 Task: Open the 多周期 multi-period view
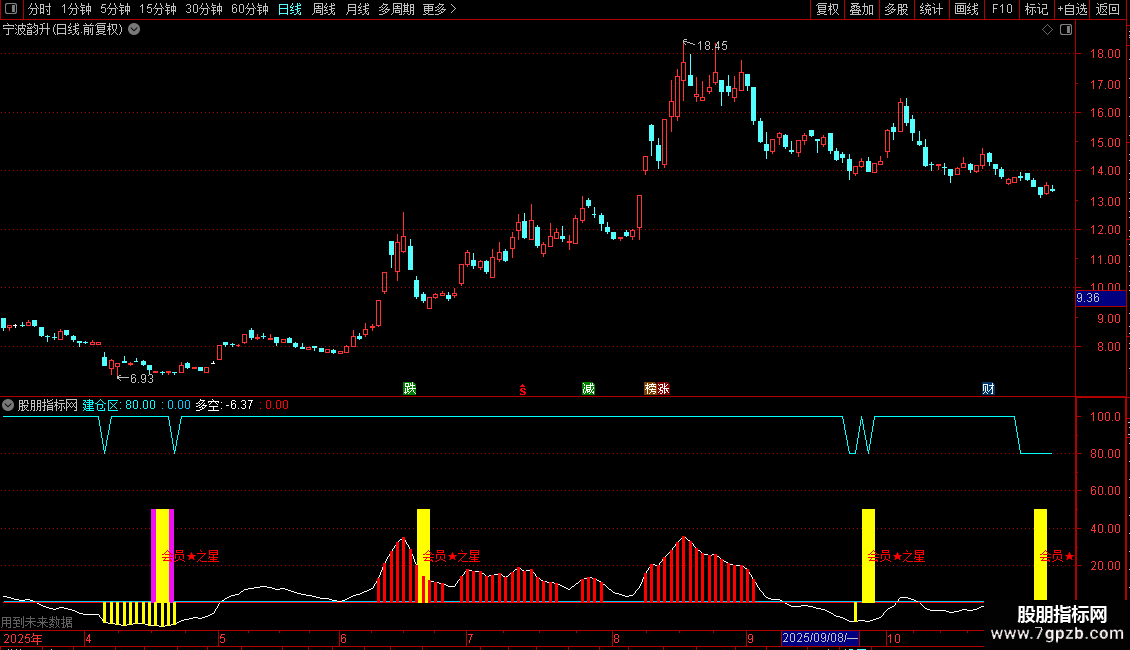[x=396, y=9]
